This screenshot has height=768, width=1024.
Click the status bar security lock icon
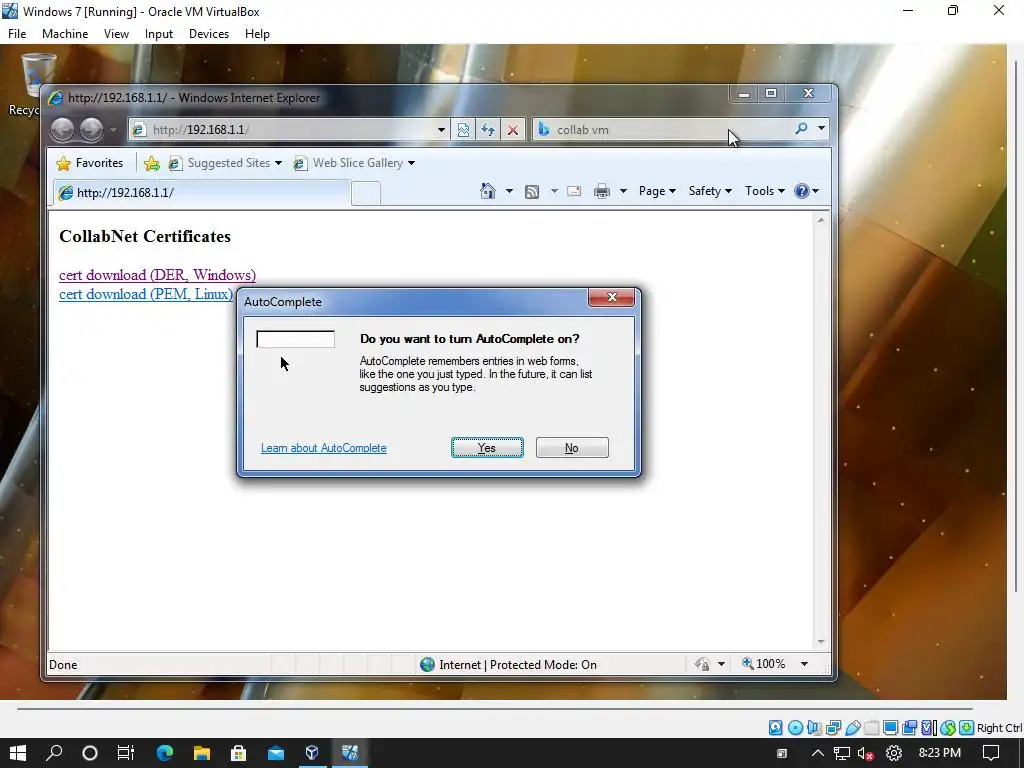tap(703, 664)
